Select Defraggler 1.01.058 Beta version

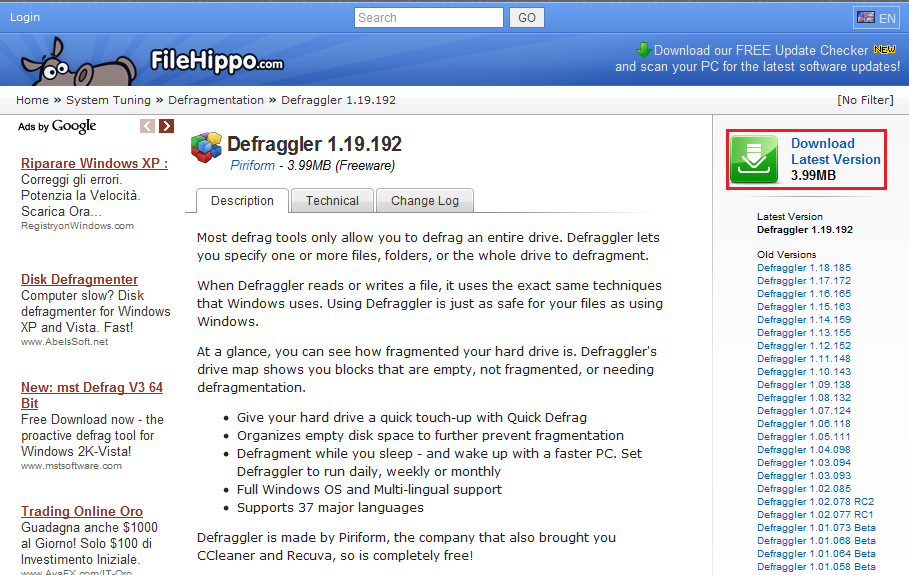[x=816, y=567]
